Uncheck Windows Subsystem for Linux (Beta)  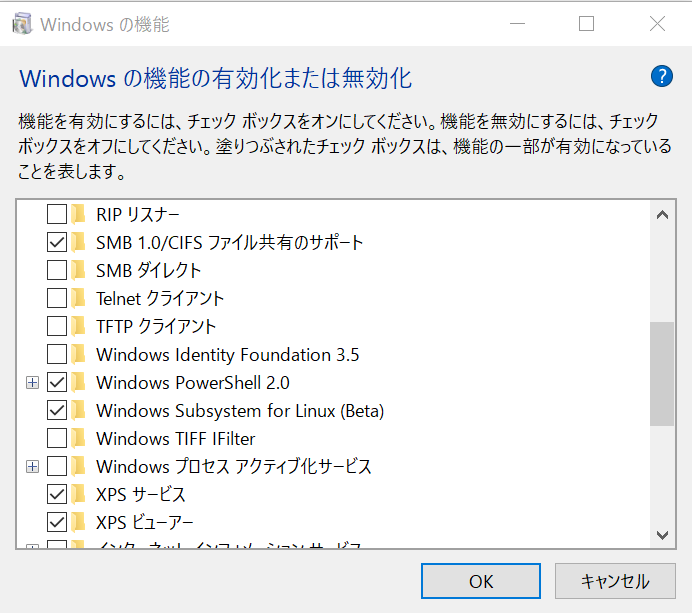point(57,410)
